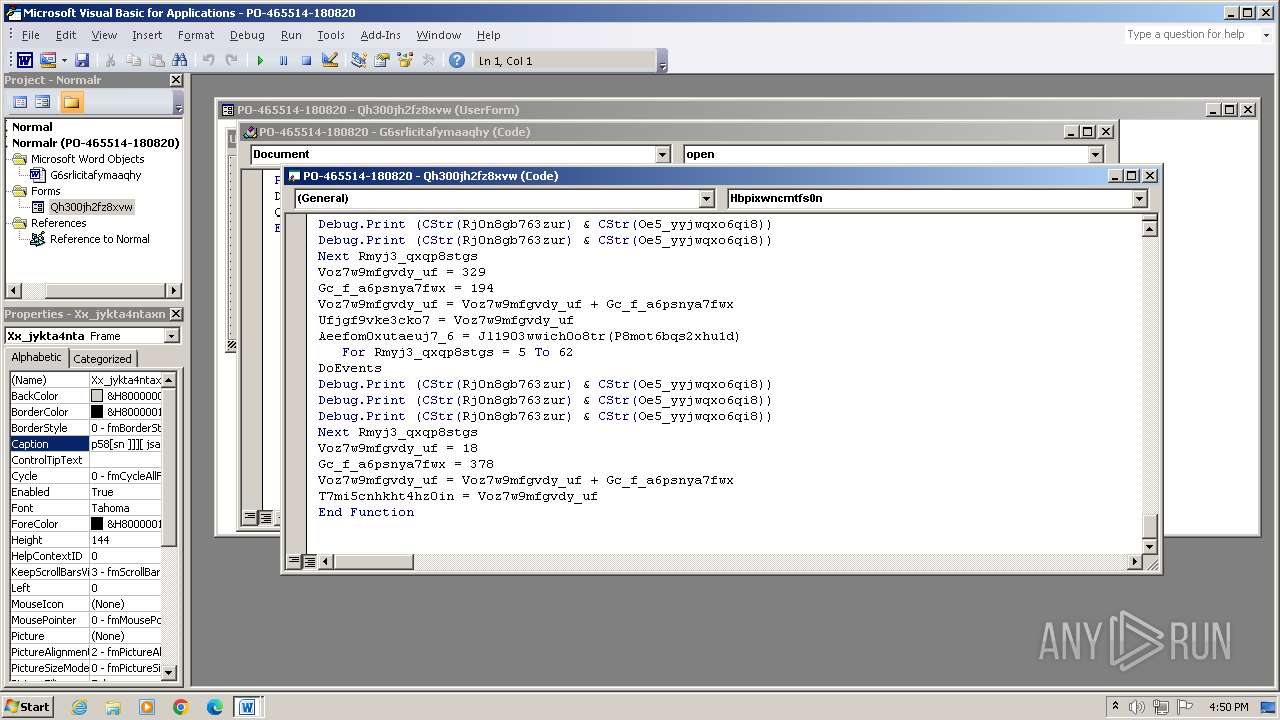Open the Window menu
1280x720 pixels.
coord(439,35)
